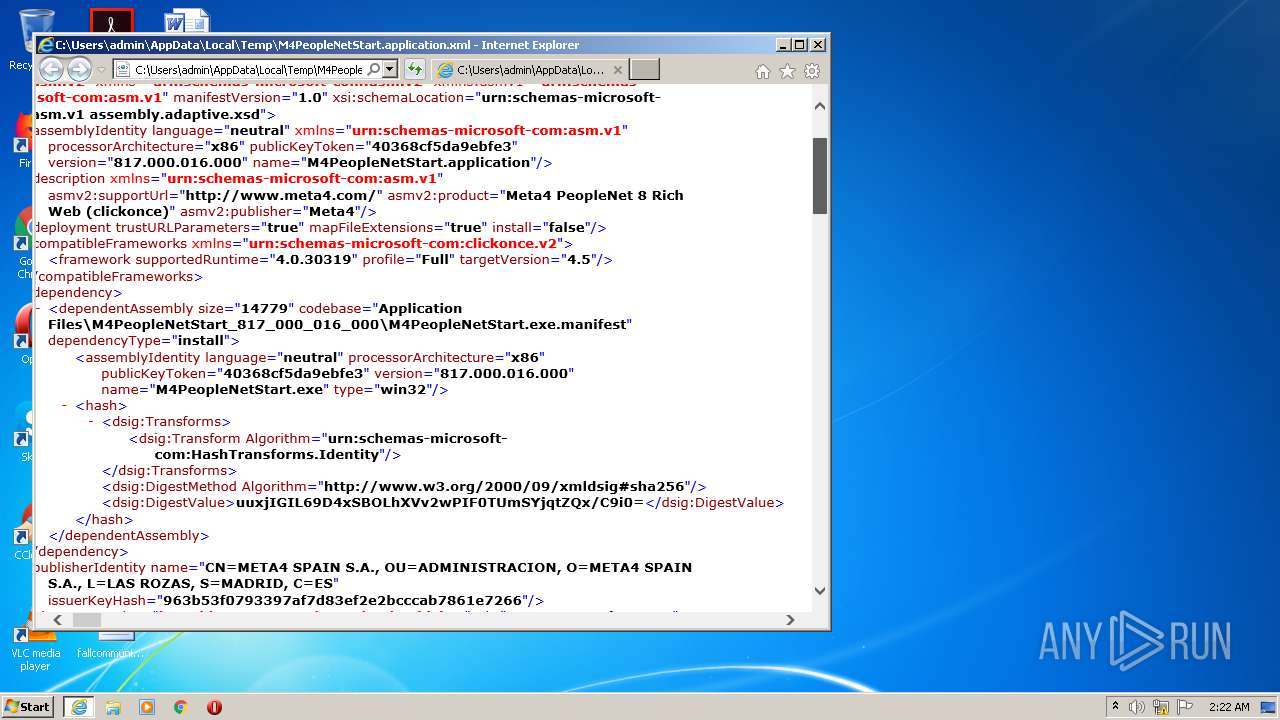Collapse the hash XML node
Image resolution: width=1280 pixels, height=720 pixels.
click(x=64, y=406)
